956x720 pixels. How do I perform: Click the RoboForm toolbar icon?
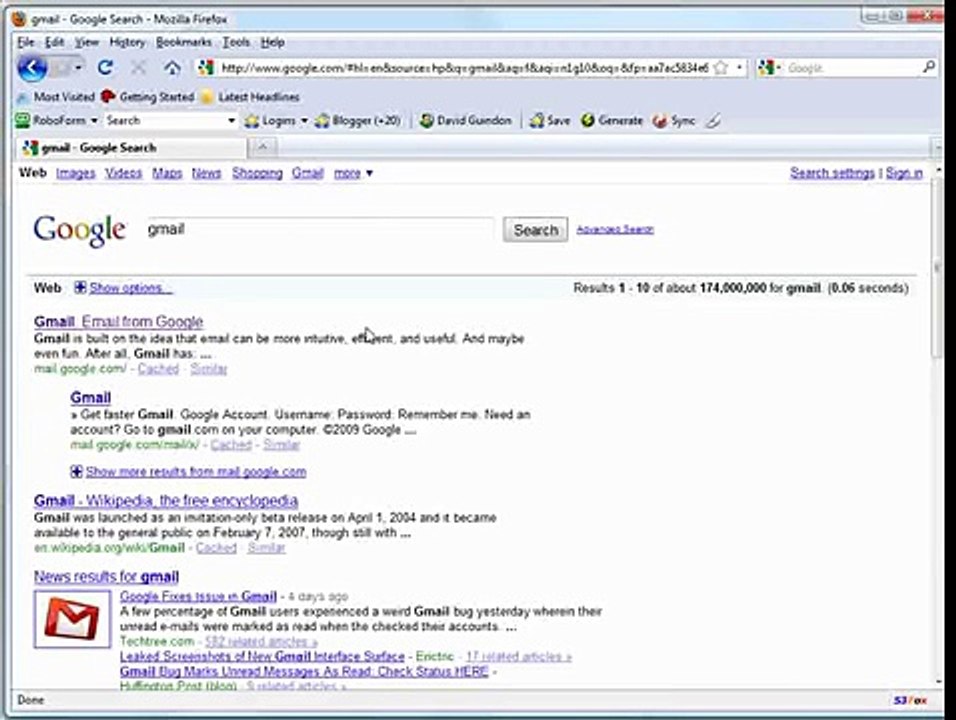tap(23, 120)
